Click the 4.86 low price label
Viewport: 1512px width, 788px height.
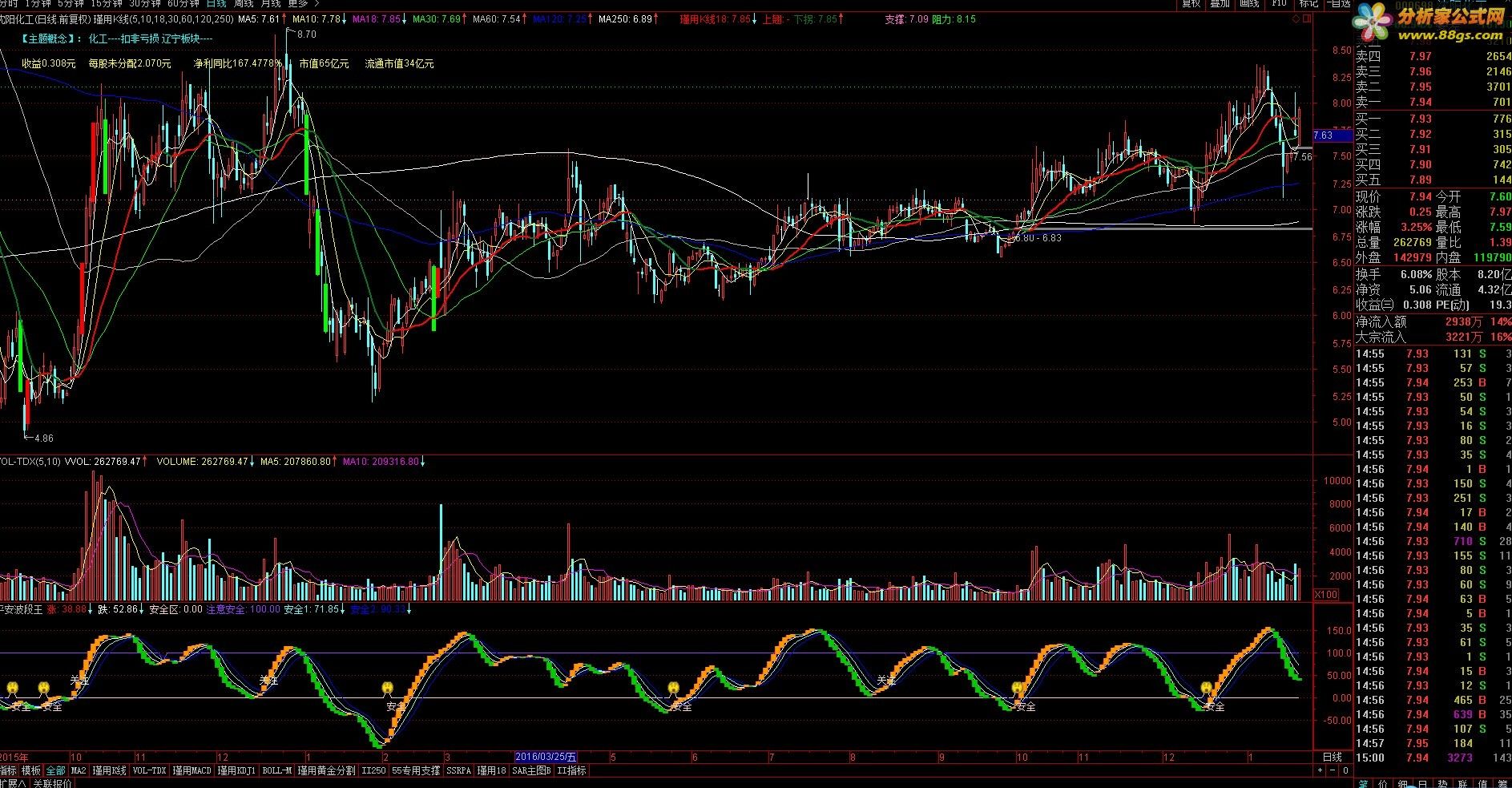(43, 438)
